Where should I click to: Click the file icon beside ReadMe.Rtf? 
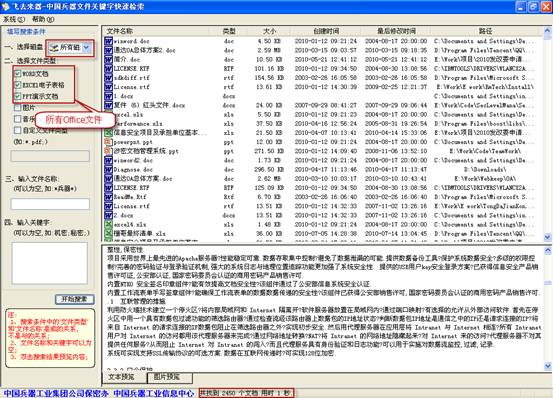[x=108, y=197]
